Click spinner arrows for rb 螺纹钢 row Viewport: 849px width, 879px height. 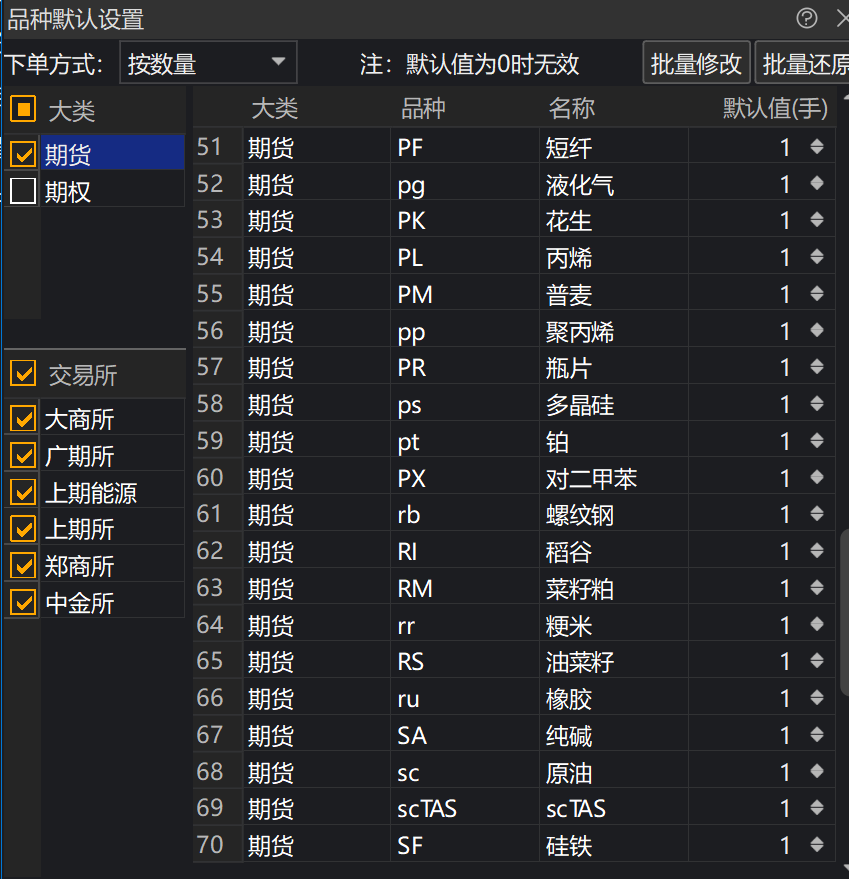coord(817,515)
